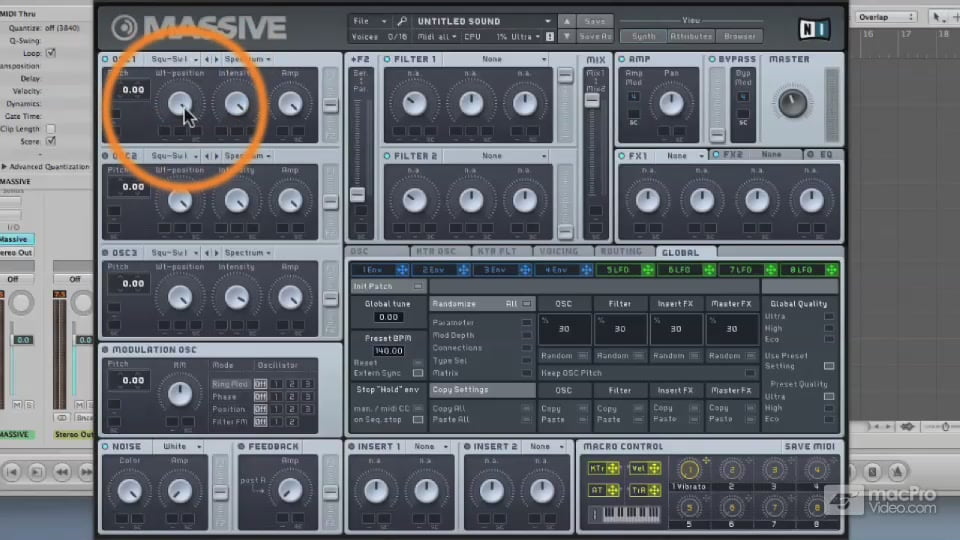Click the Save button
This screenshot has width=960, height=540.
tap(594, 21)
